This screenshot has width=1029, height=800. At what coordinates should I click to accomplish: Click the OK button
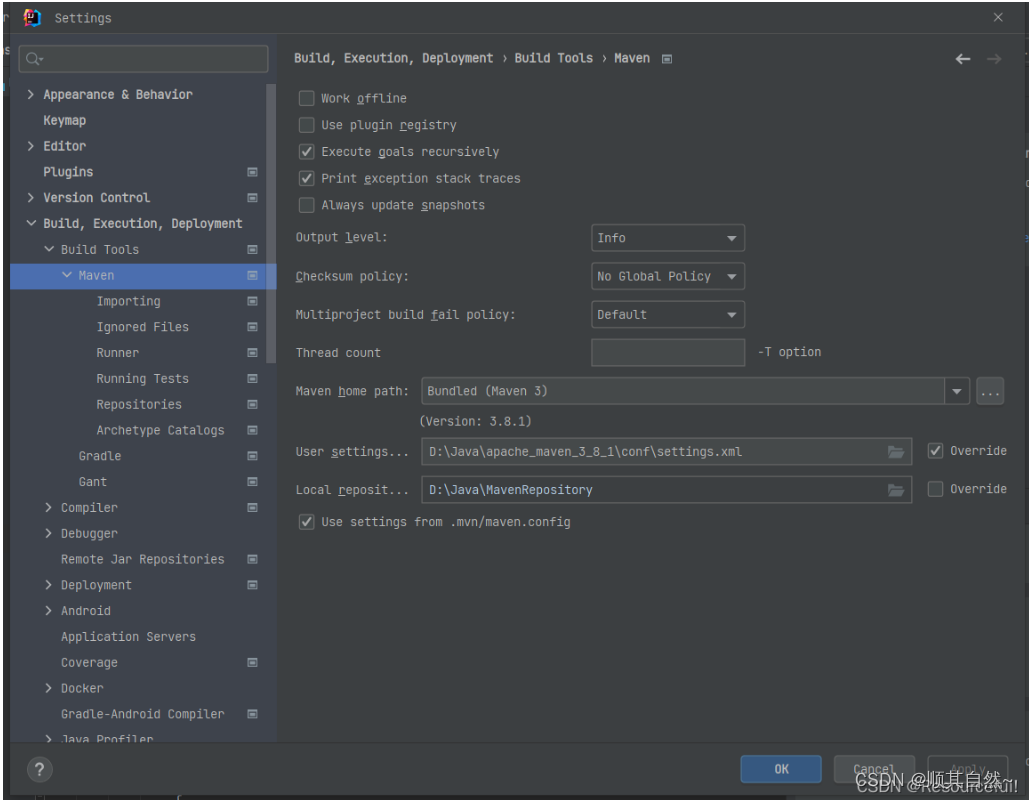781,769
